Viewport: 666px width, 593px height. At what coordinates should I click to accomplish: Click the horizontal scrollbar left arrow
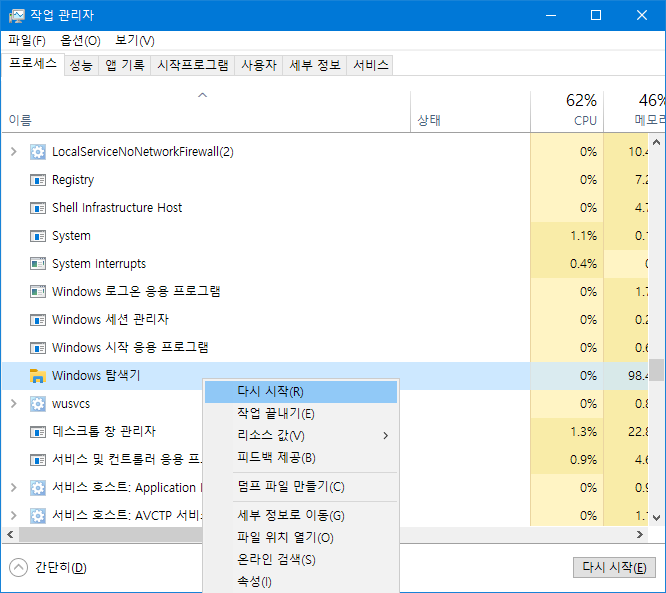10,535
